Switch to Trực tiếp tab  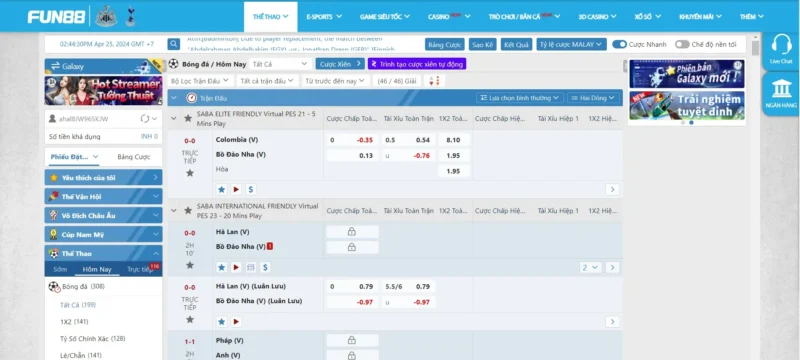pyautogui.click(x=140, y=269)
